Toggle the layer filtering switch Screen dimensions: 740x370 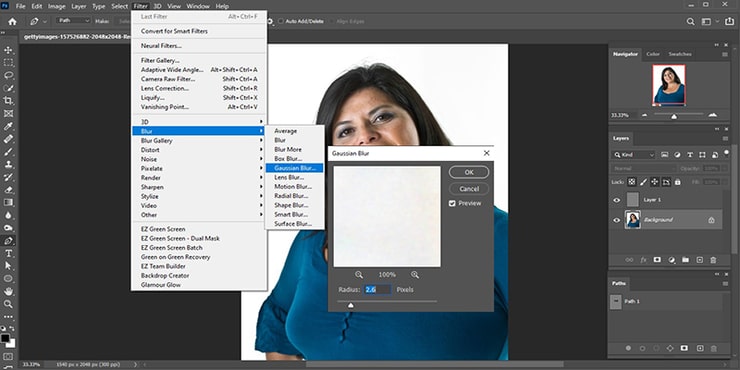click(726, 152)
